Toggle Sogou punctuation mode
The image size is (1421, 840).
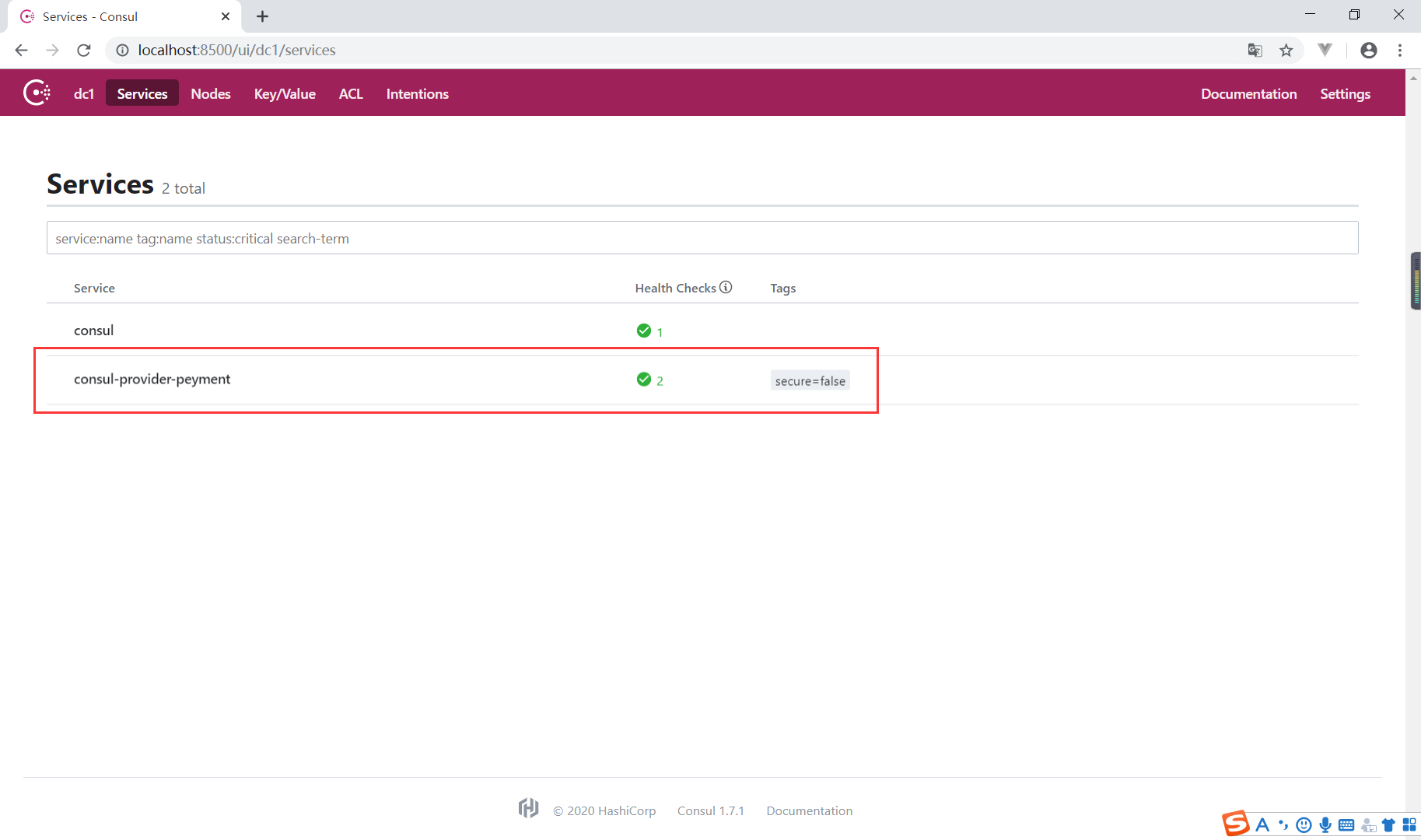coord(1283,825)
